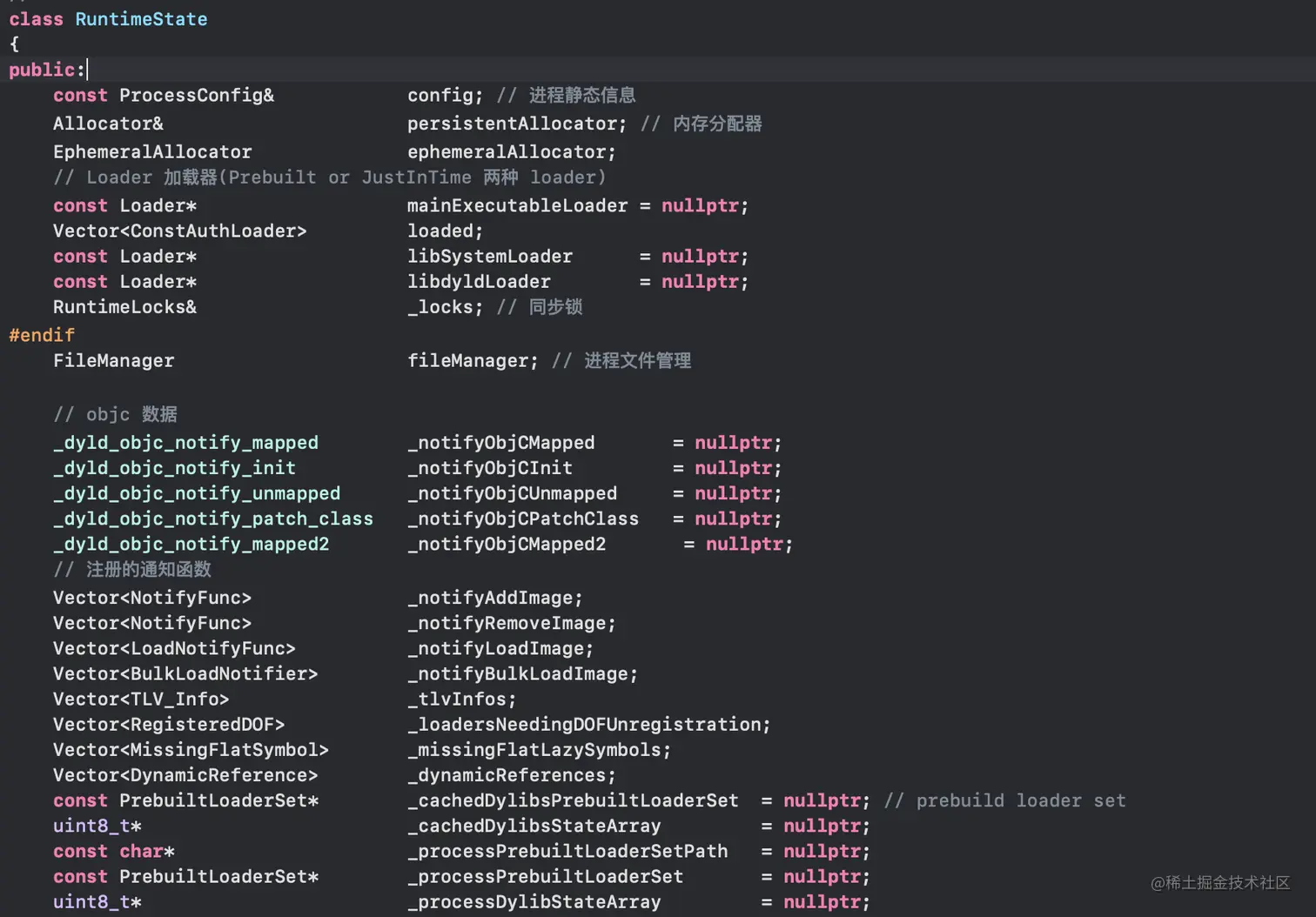Click the '_missingFlatLazySymbols;' member
The width and height of the screenshot is (1316, 917).
540,749
